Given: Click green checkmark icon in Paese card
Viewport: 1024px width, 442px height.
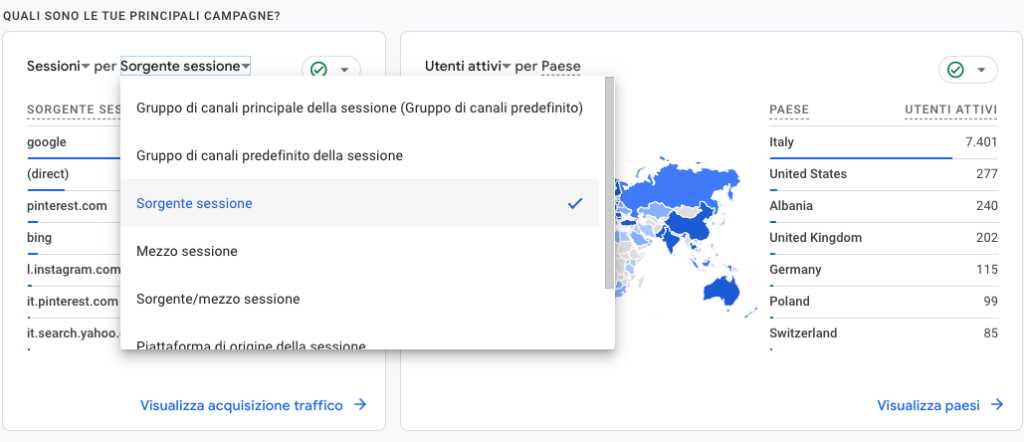Looking at the screenshot, I should (x=955, y=70).
